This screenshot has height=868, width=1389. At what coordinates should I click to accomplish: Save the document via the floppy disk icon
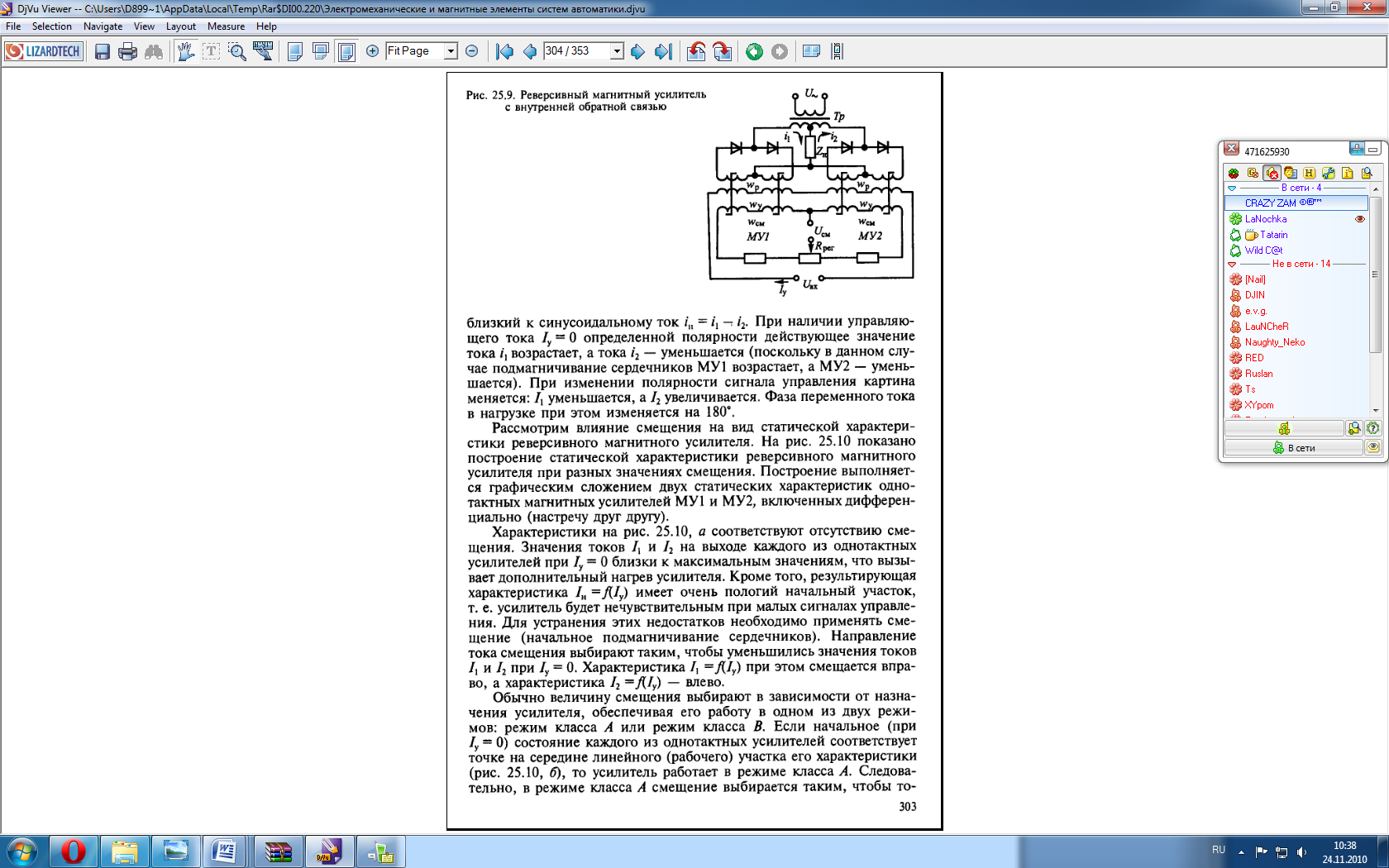103,51
